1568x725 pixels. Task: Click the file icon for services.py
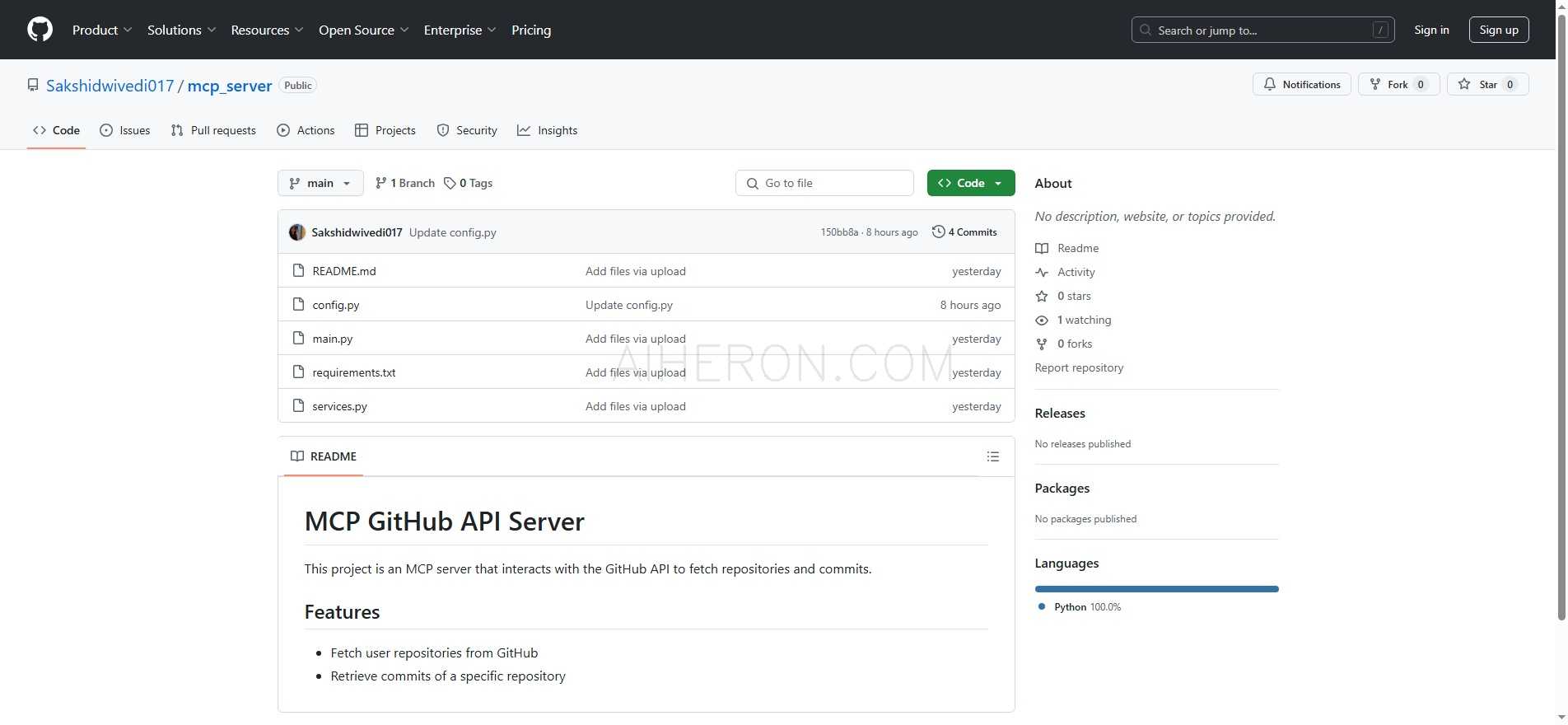pyautogui.click(x=299, y=405)
